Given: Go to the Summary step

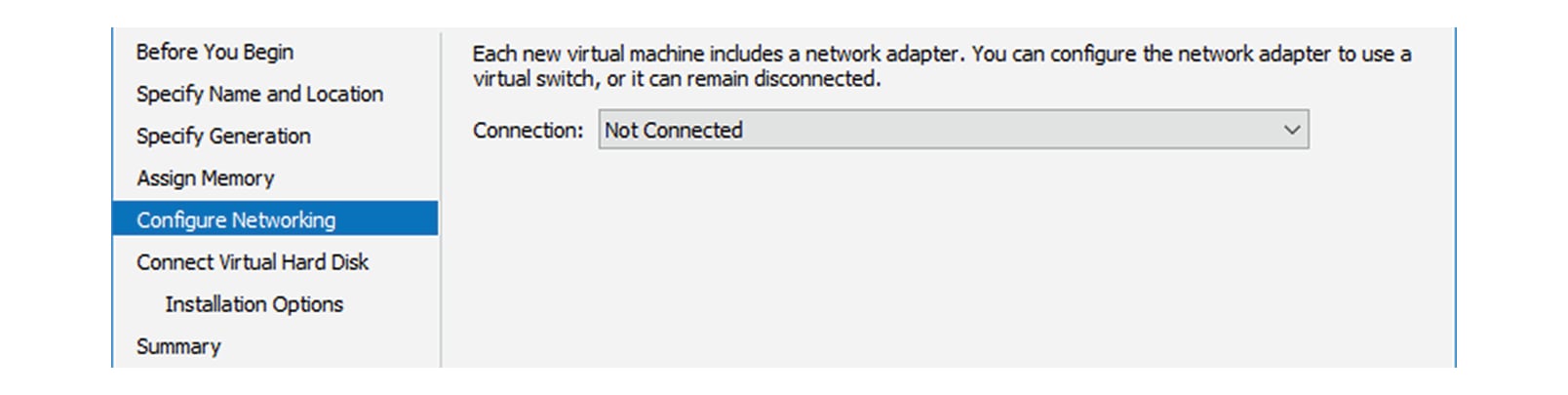Looking at the screenshot, I should tap(178, 345).
